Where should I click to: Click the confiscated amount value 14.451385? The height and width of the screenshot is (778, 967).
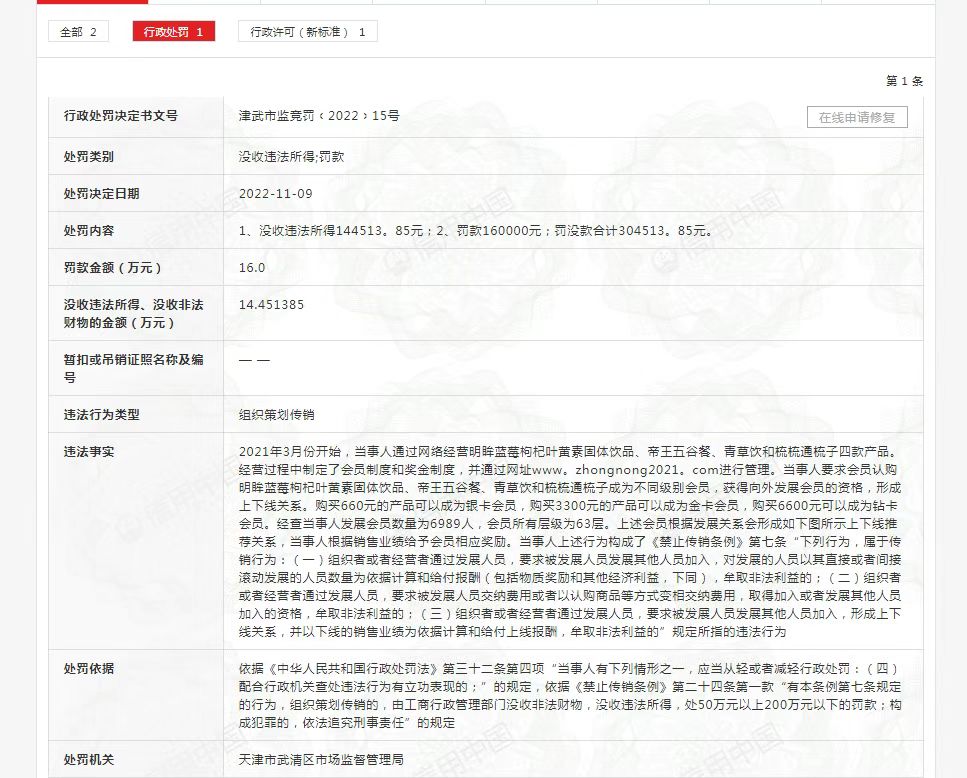(x=271, y=305)
